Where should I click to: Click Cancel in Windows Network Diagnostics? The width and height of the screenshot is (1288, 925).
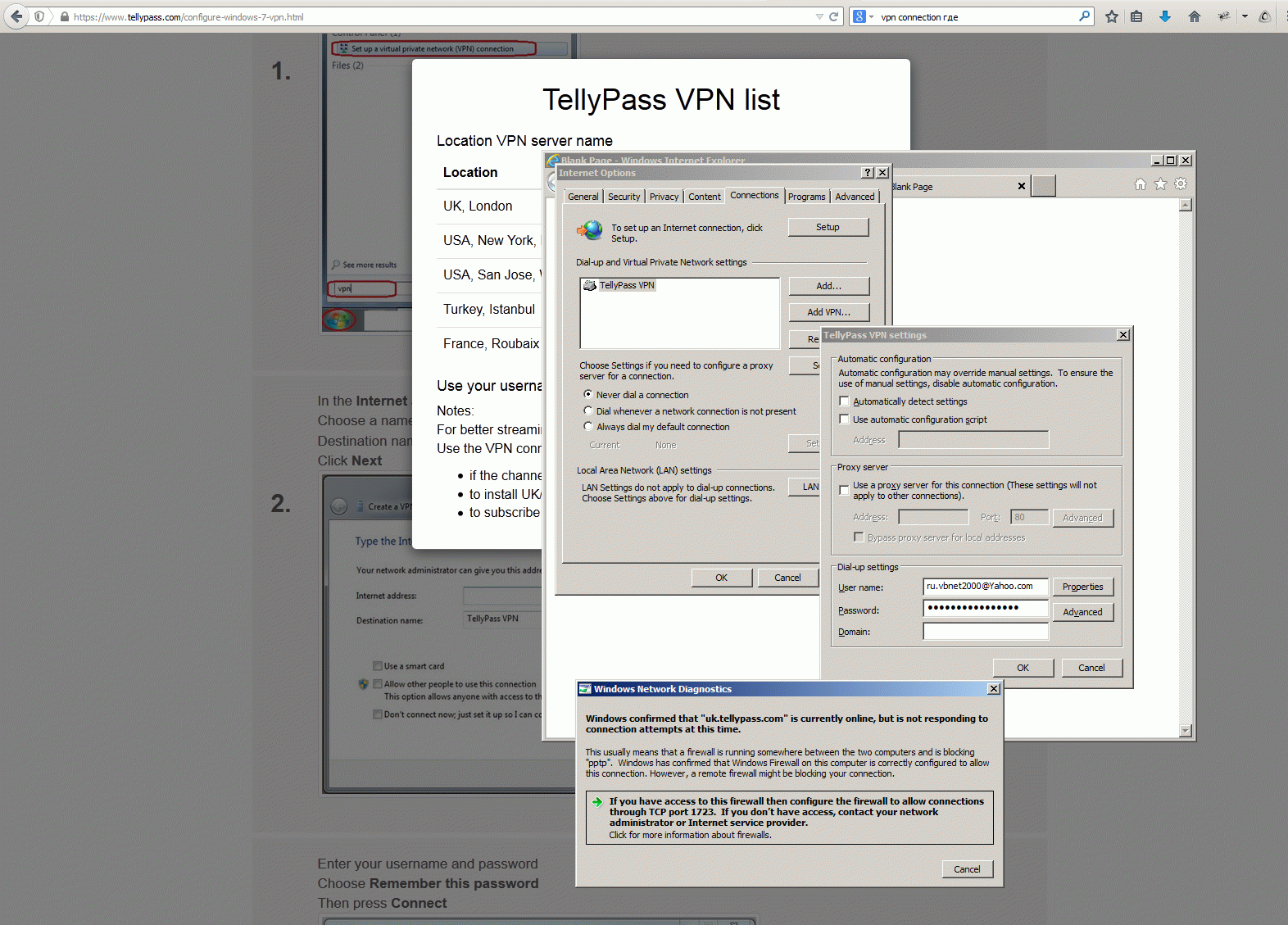tap(968, 869)
